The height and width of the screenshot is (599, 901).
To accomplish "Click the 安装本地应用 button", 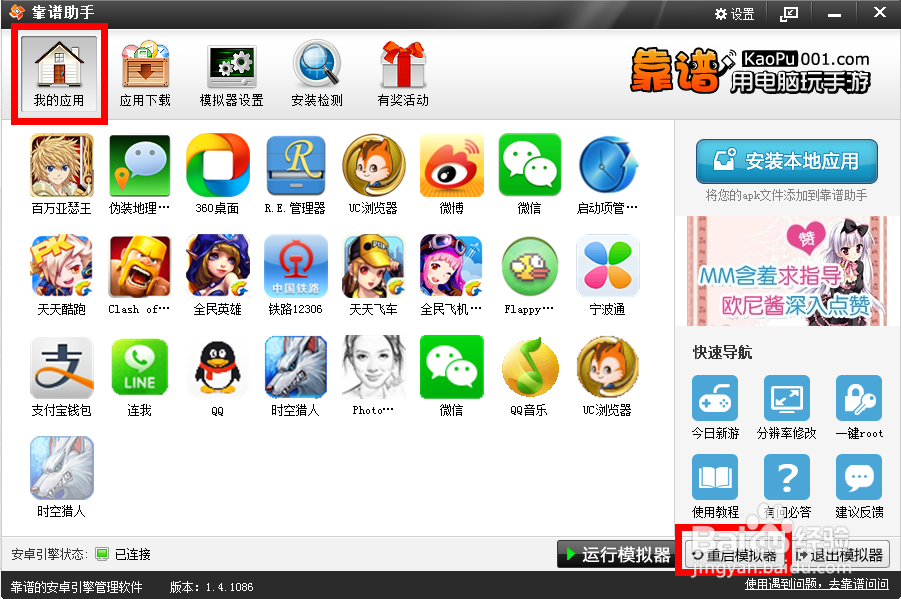I will coord(787,161).
